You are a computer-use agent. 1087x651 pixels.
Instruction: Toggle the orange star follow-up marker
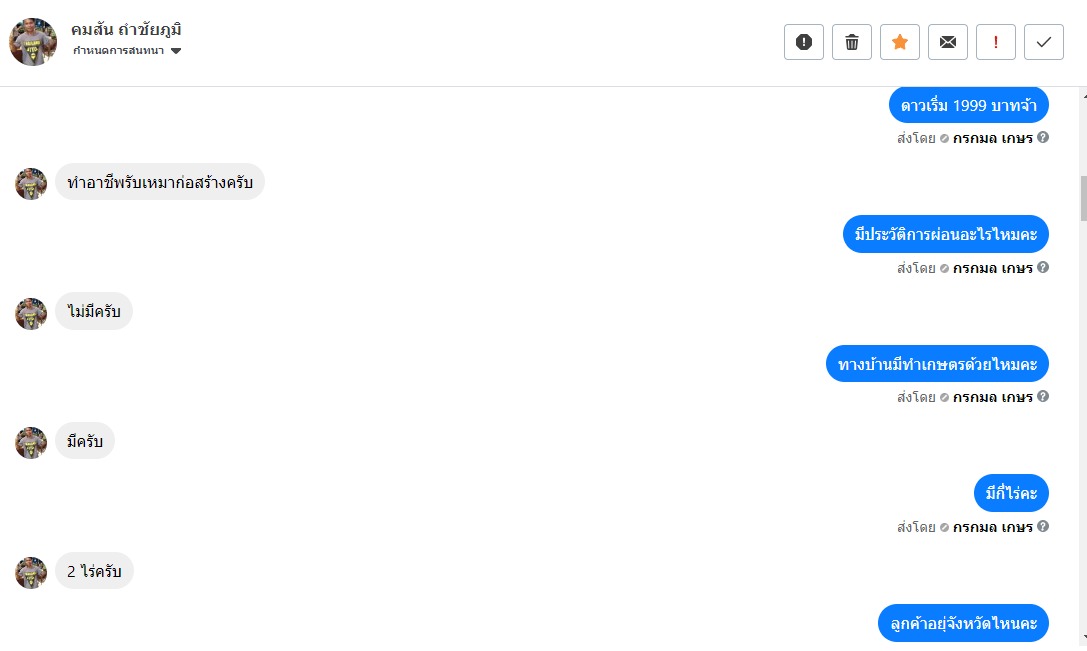point(900,42)
